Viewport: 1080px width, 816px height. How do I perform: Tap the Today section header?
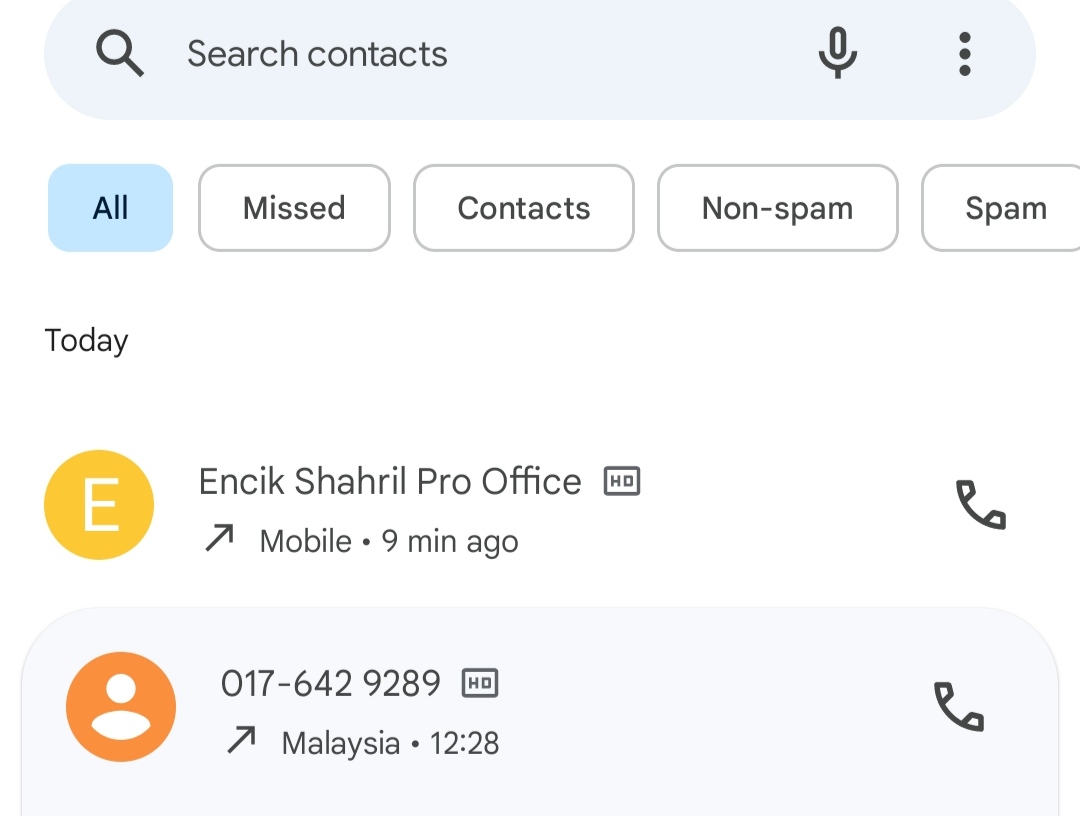click(x=87, y=341)
